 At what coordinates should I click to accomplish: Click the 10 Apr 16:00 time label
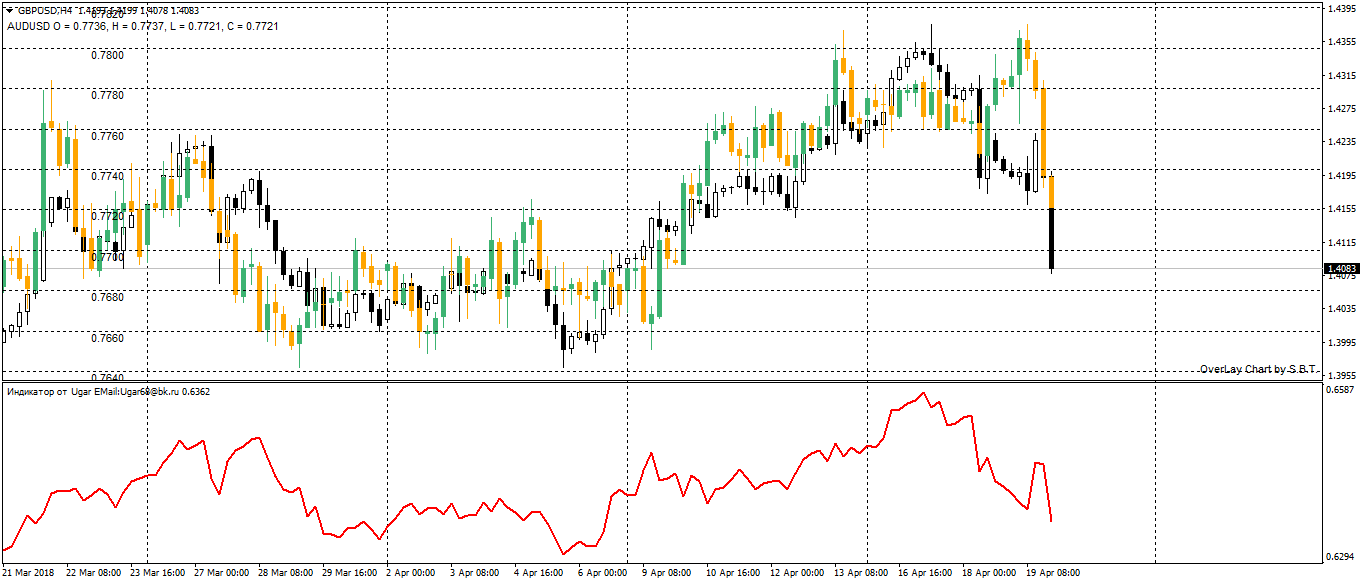(x=734, y=573)
